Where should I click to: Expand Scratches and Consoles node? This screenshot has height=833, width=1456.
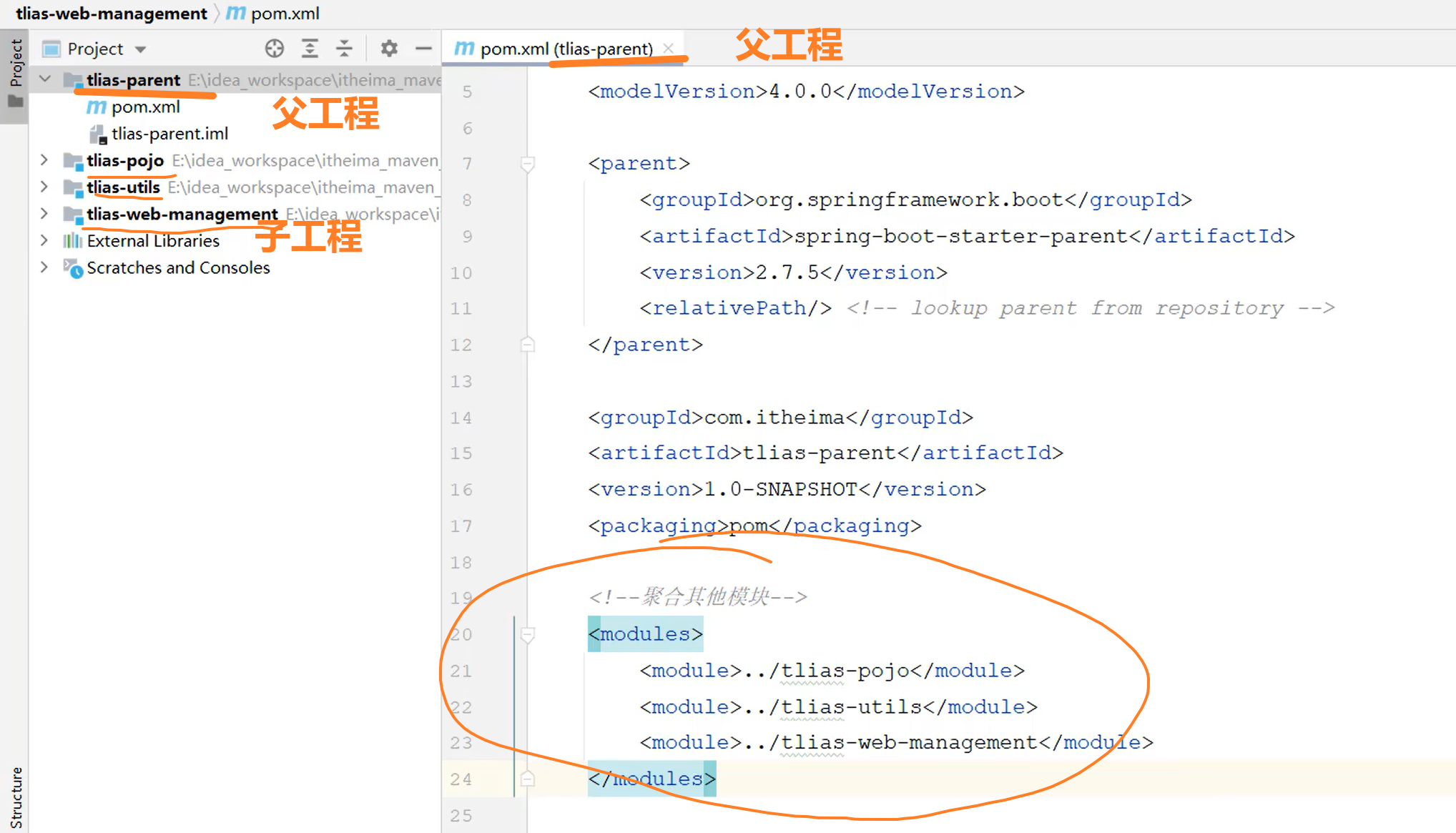point(44,267)
